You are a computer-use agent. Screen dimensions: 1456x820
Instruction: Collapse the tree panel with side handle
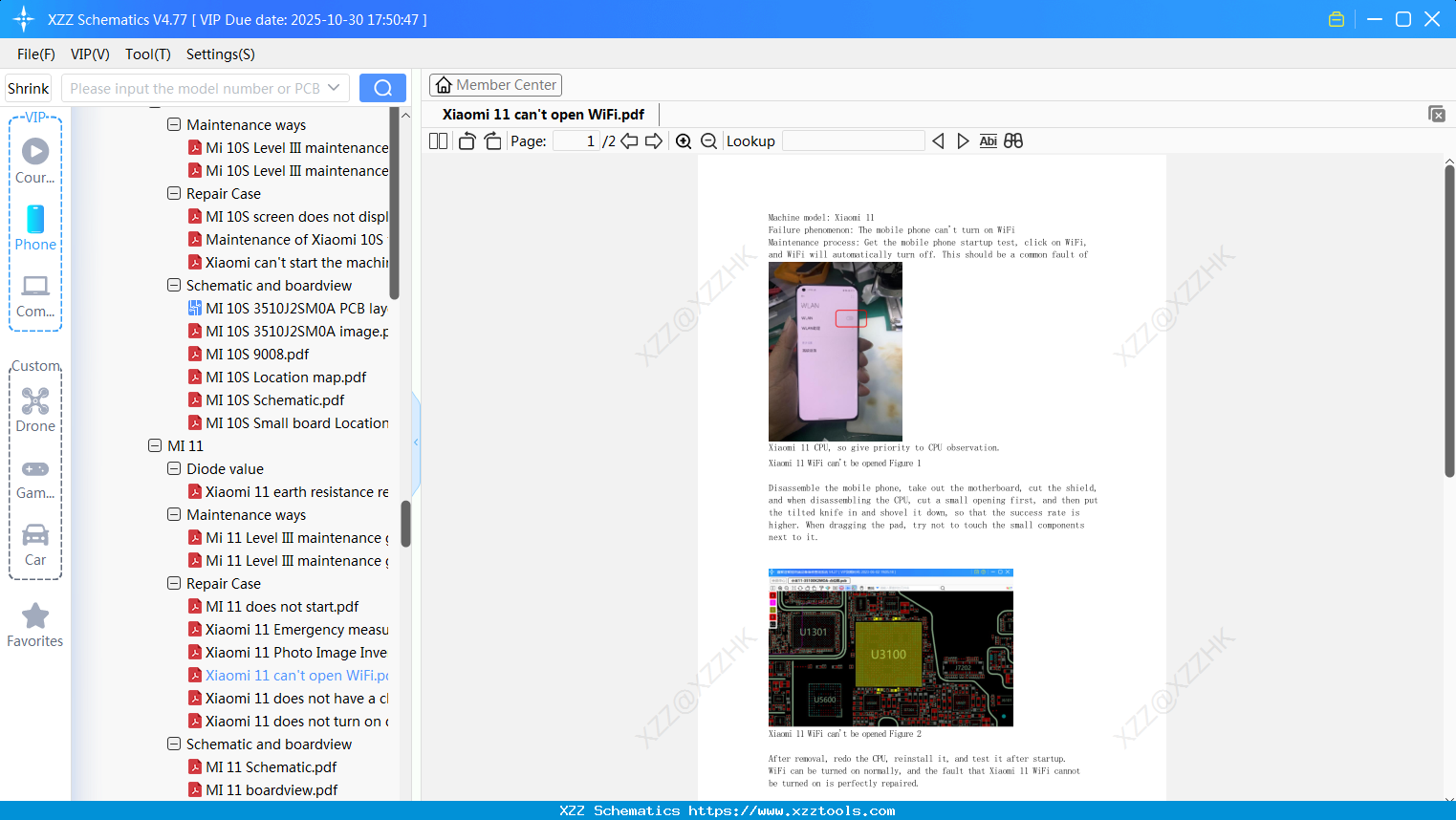pyautogui.click(x=416, y=442)
